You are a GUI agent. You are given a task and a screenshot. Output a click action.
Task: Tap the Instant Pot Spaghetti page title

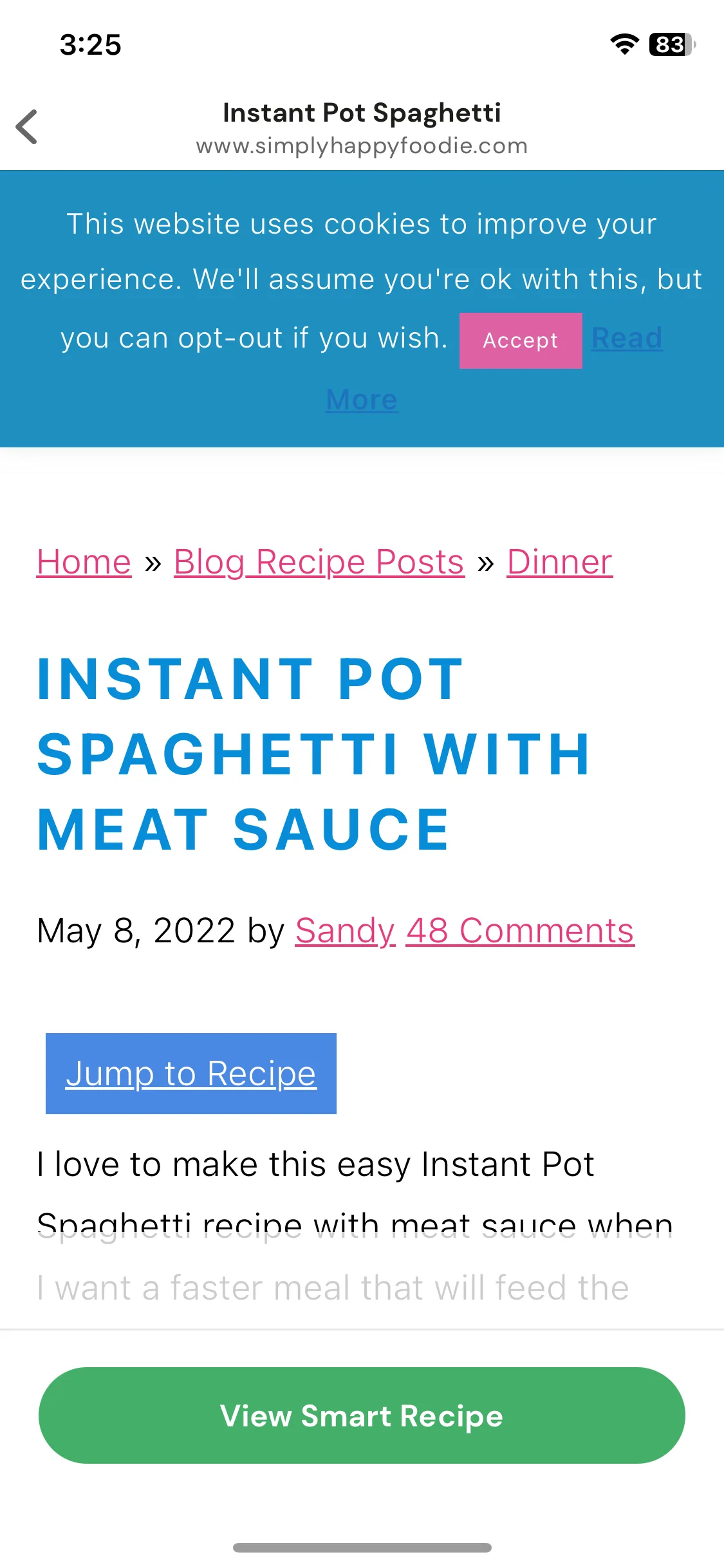(362, 113)
